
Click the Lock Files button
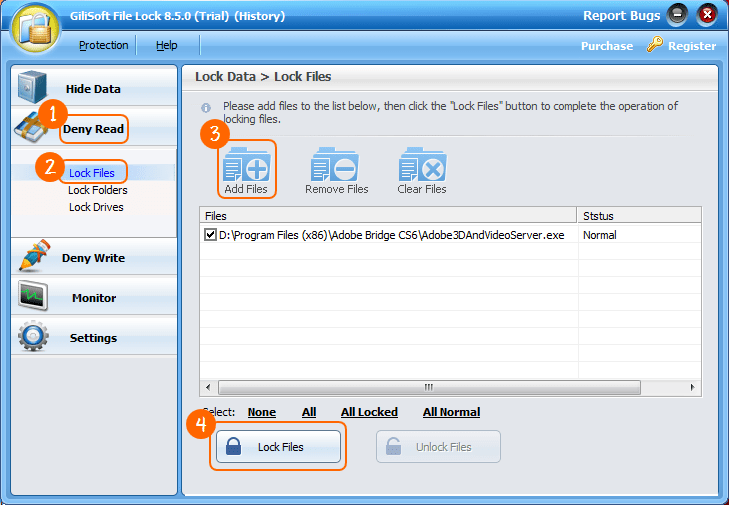click(x=278, y=446)
